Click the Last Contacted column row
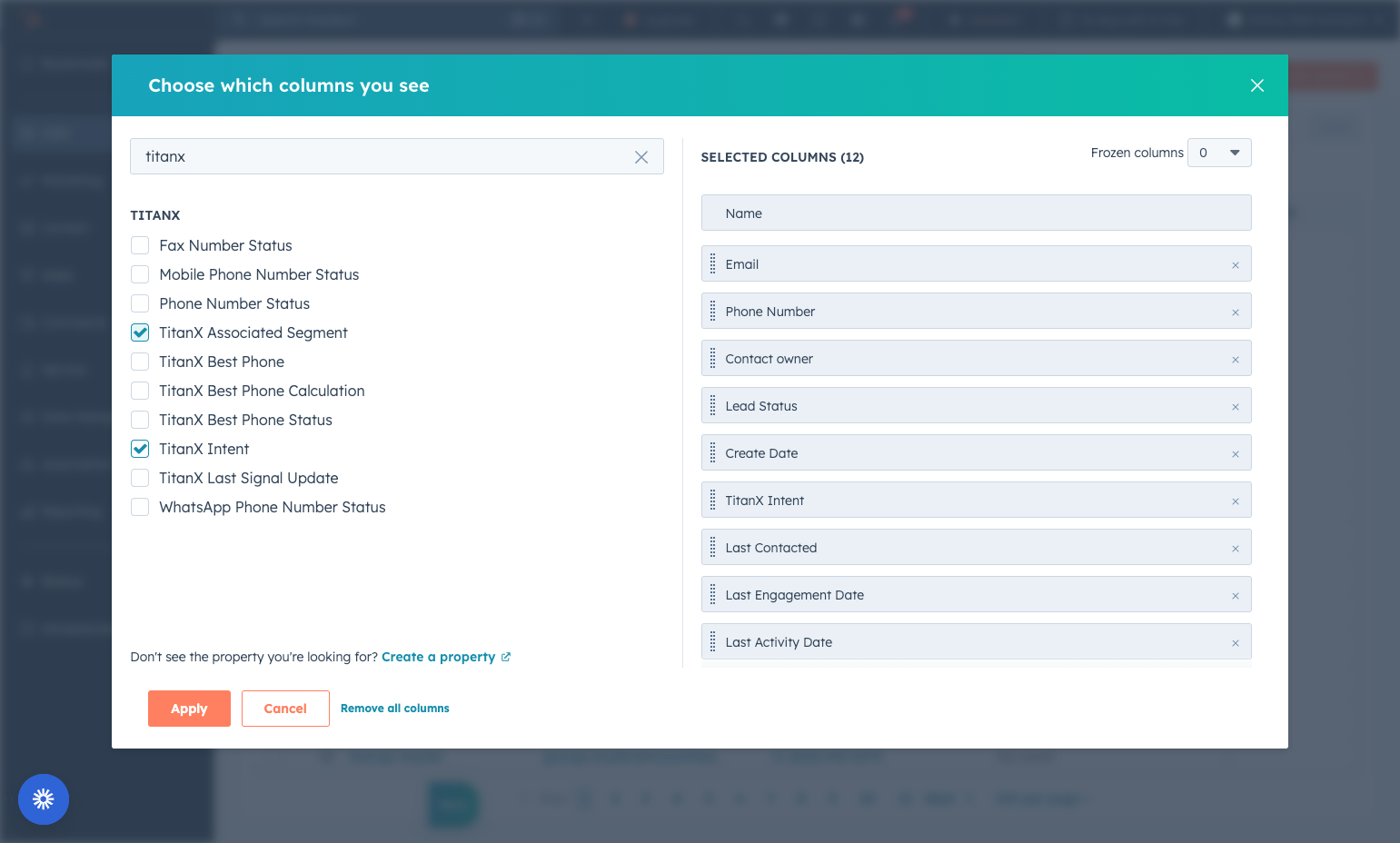1400x843 pixels. coord(977,547)
